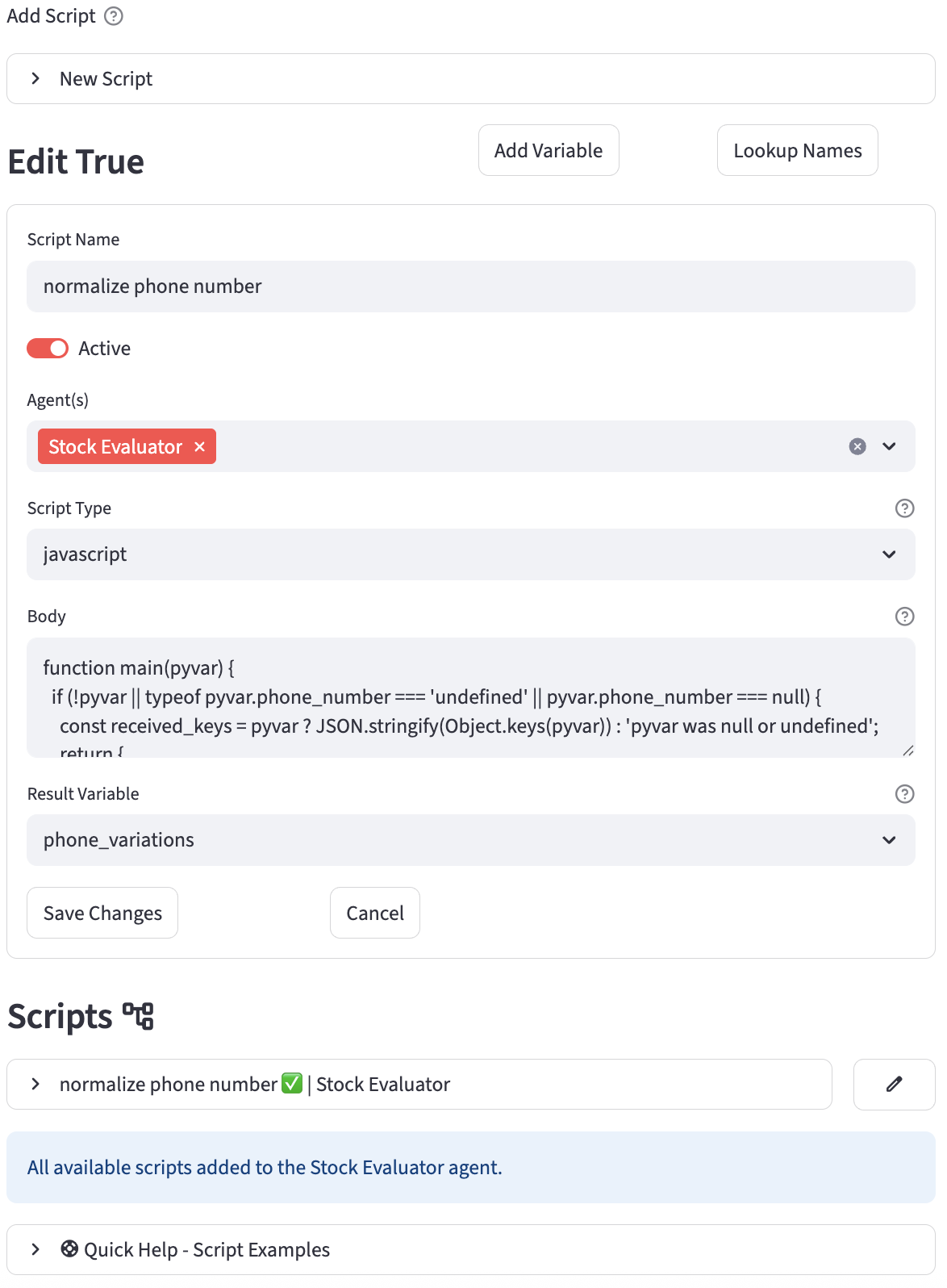Screen dimensions: 947x1288
Task: Click the pencil edit script button
Action: click(x=894, y=1085)
